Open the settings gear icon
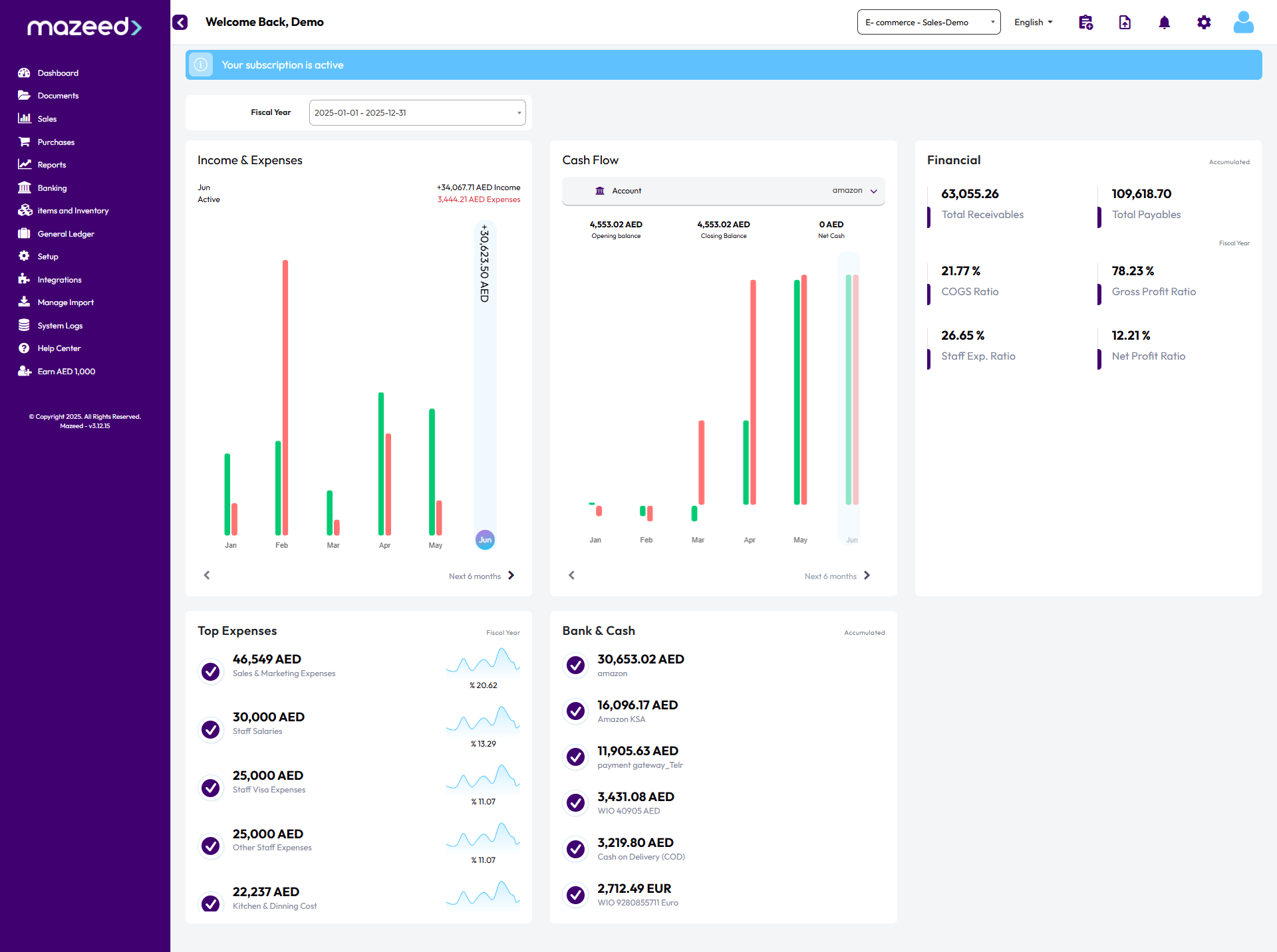 pyautogui.click(x=1204, y=23)
